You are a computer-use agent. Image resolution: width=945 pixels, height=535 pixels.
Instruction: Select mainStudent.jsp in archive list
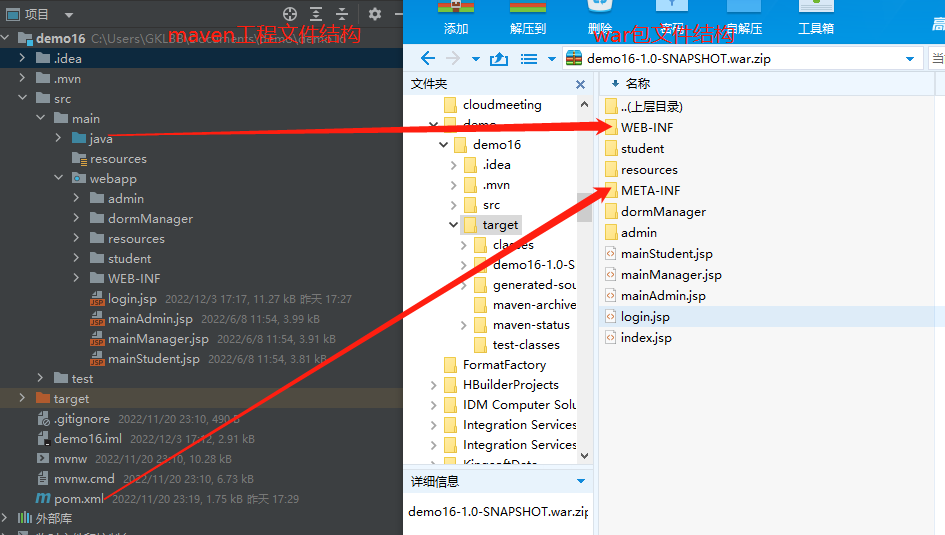point(659,254)
